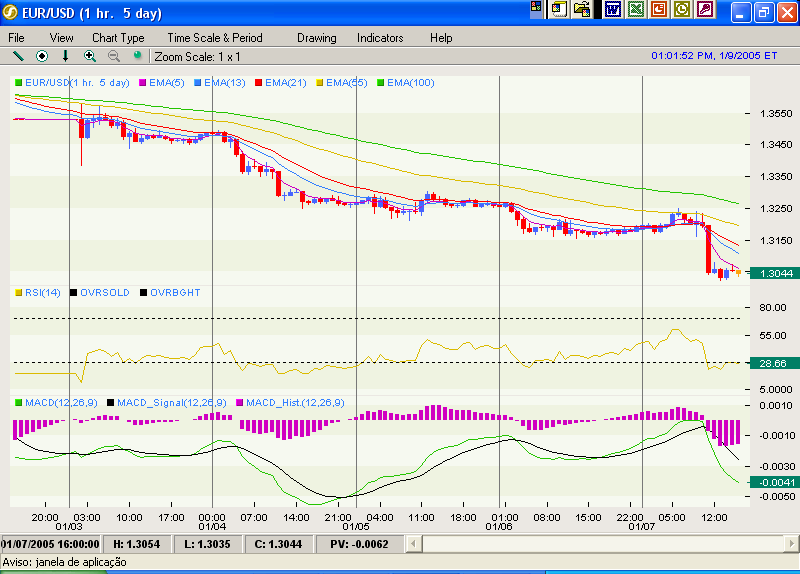Click the green ball toolbar icon
Screen dimensions: 800x574
[x=137, y=56]
